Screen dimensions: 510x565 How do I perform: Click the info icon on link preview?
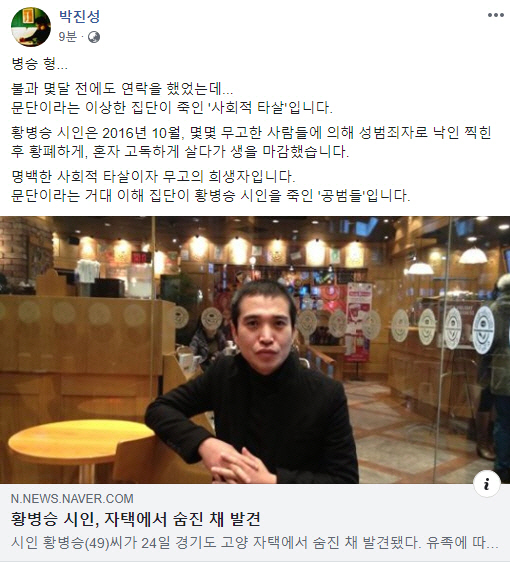(487, 484)
